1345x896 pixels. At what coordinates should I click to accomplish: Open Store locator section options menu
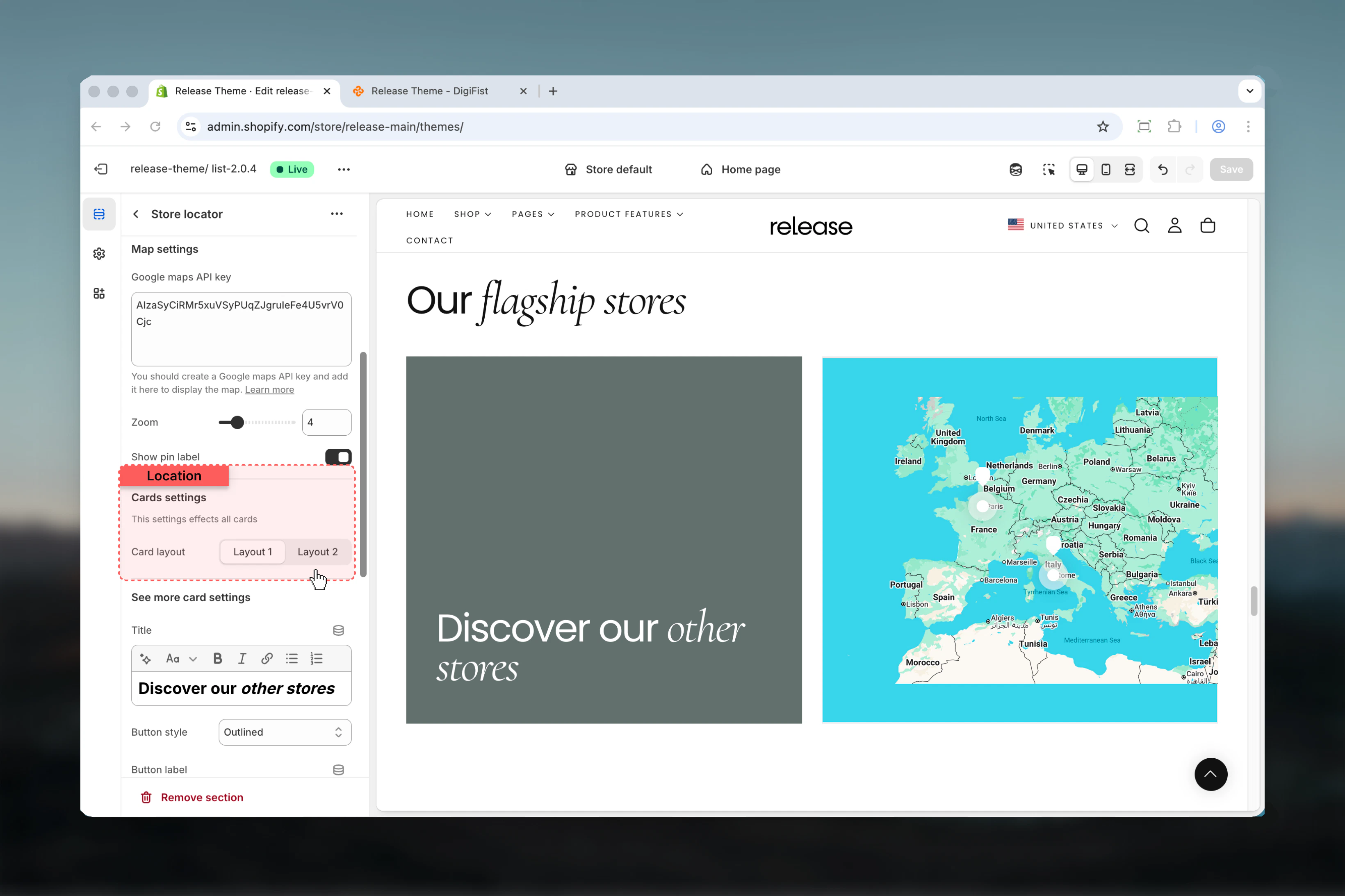coord(337,214)
